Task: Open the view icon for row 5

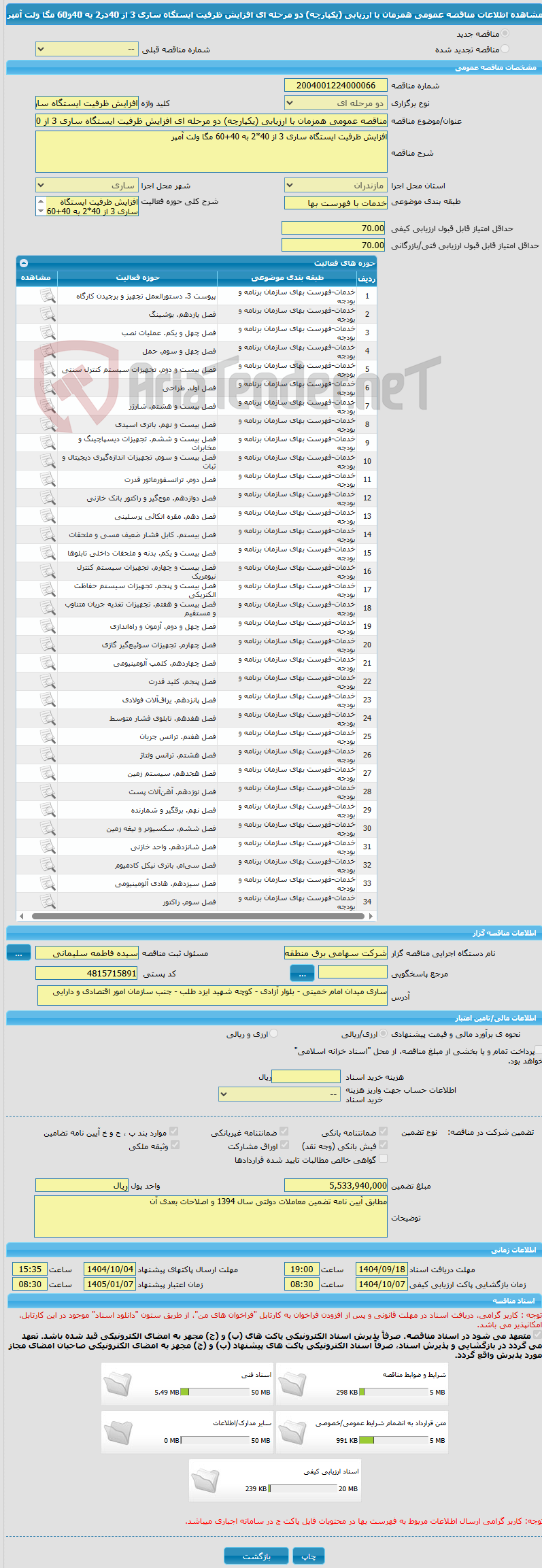Action: (48, 369)
